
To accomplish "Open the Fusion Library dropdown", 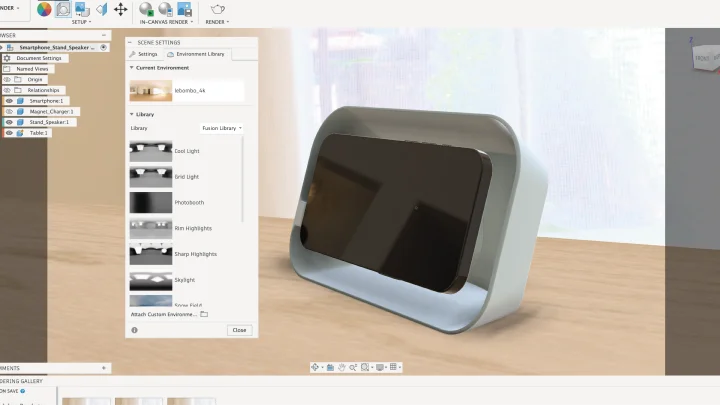I will [222, 128].
